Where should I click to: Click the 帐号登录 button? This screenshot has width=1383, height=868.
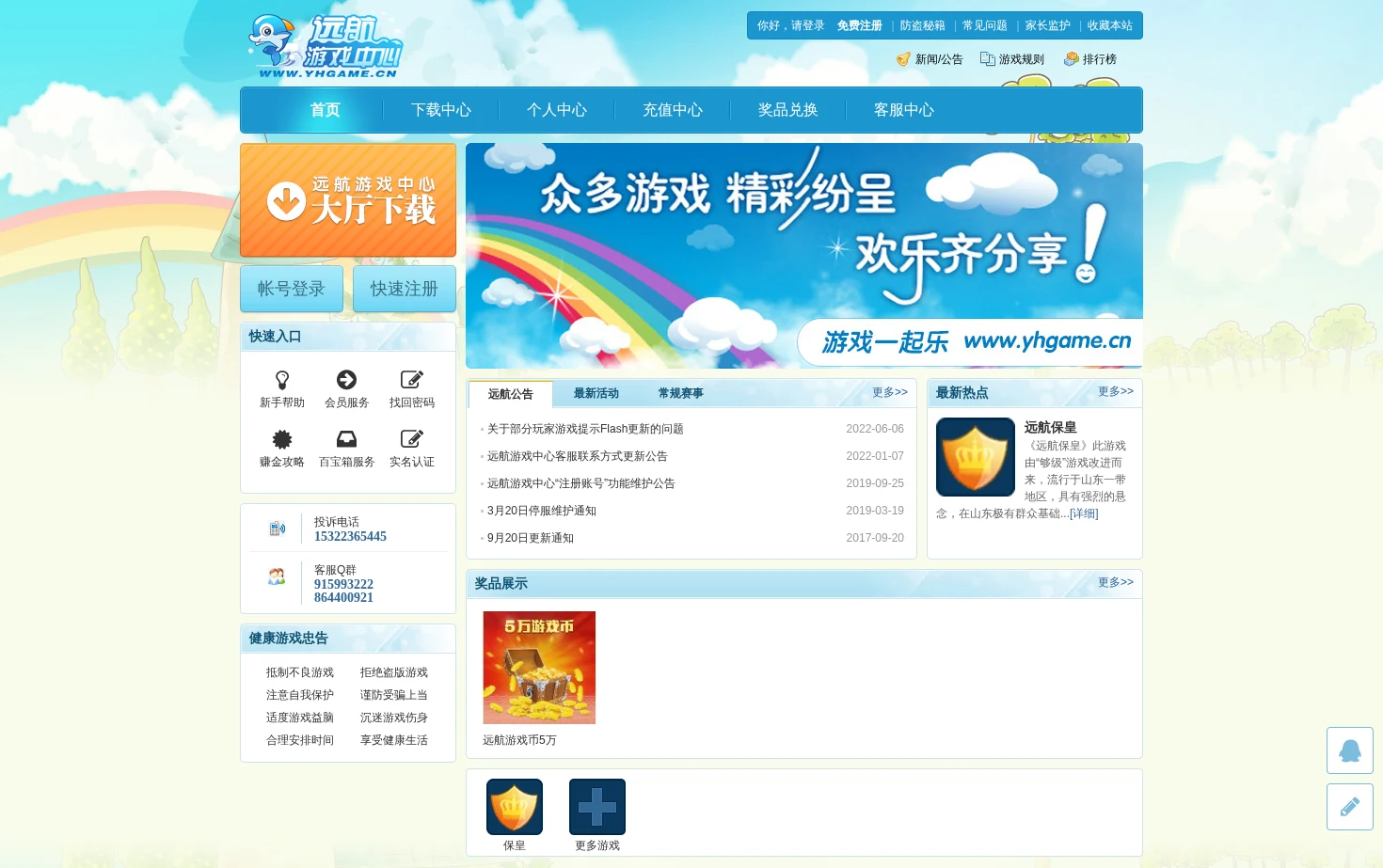(x=292, y=289)
